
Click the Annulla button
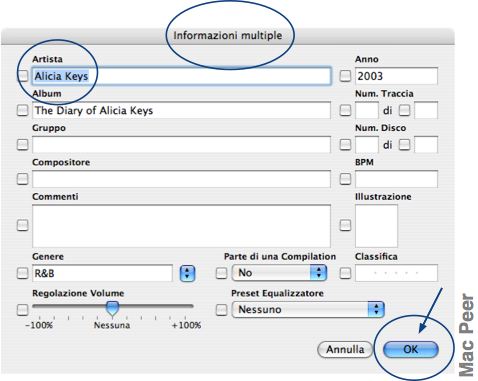point(345,349)
